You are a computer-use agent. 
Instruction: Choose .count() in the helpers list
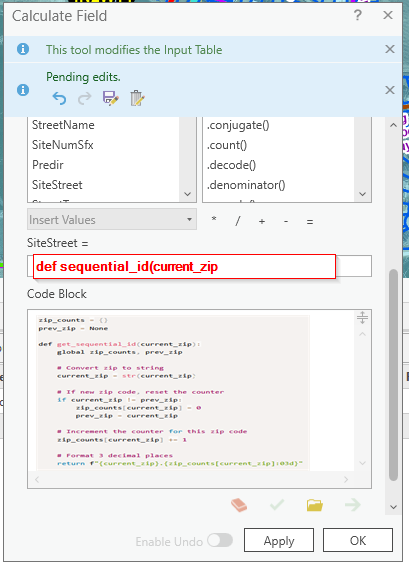[227, 145]
